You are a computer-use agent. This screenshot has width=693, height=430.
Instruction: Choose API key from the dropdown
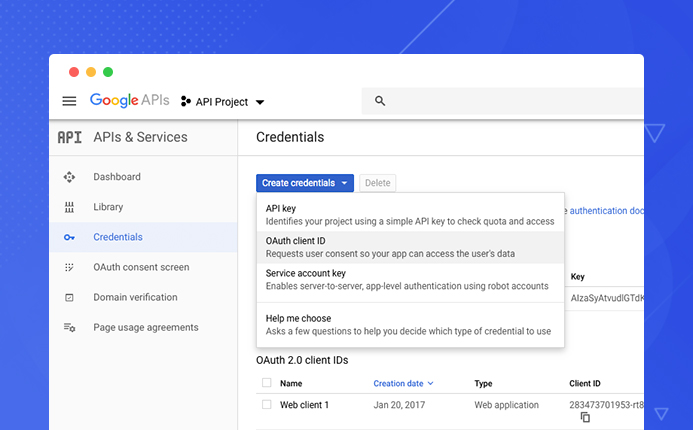(x=410, y=215)
